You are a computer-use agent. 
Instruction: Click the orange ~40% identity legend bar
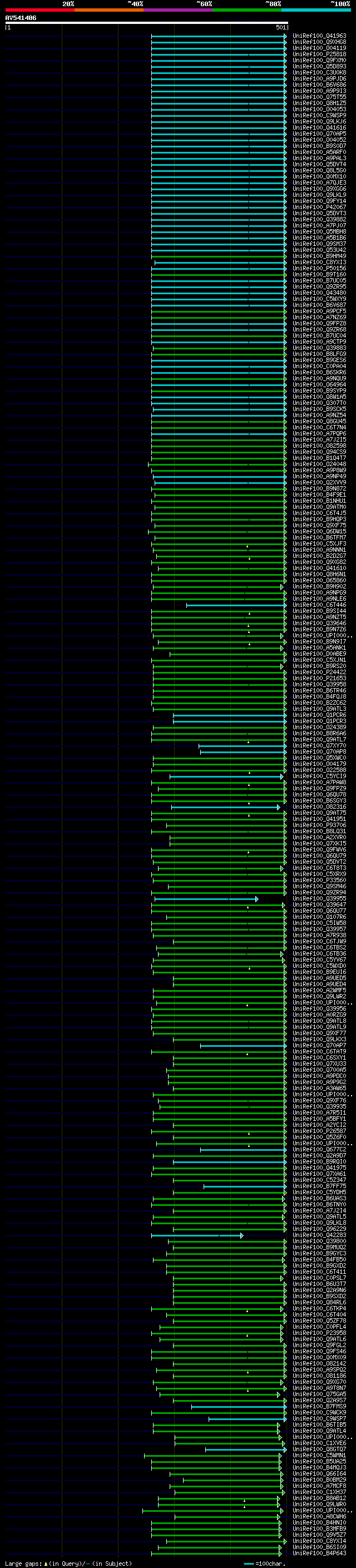[x=109, y=10]
